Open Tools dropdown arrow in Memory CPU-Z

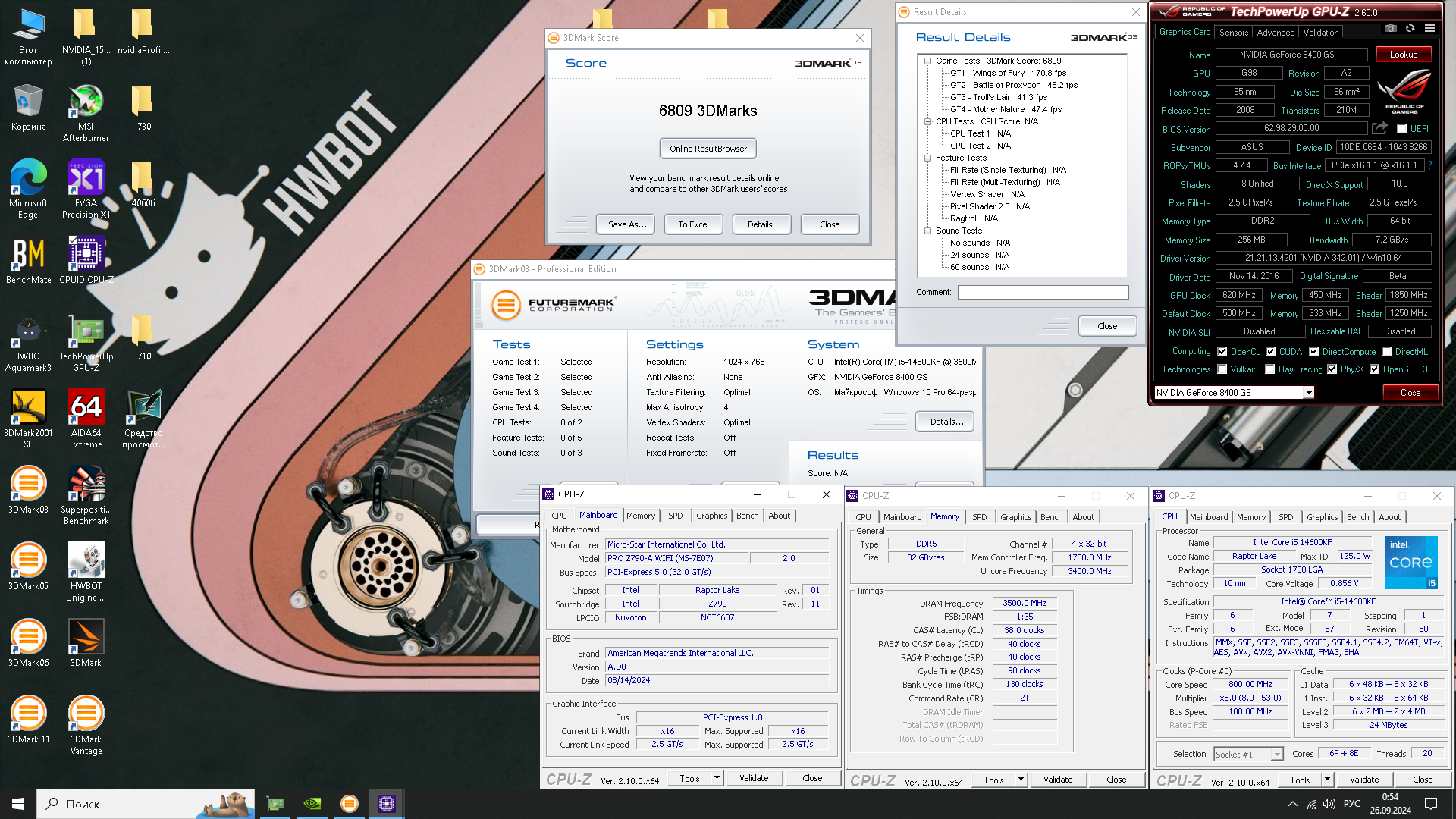click(1021, 780)
